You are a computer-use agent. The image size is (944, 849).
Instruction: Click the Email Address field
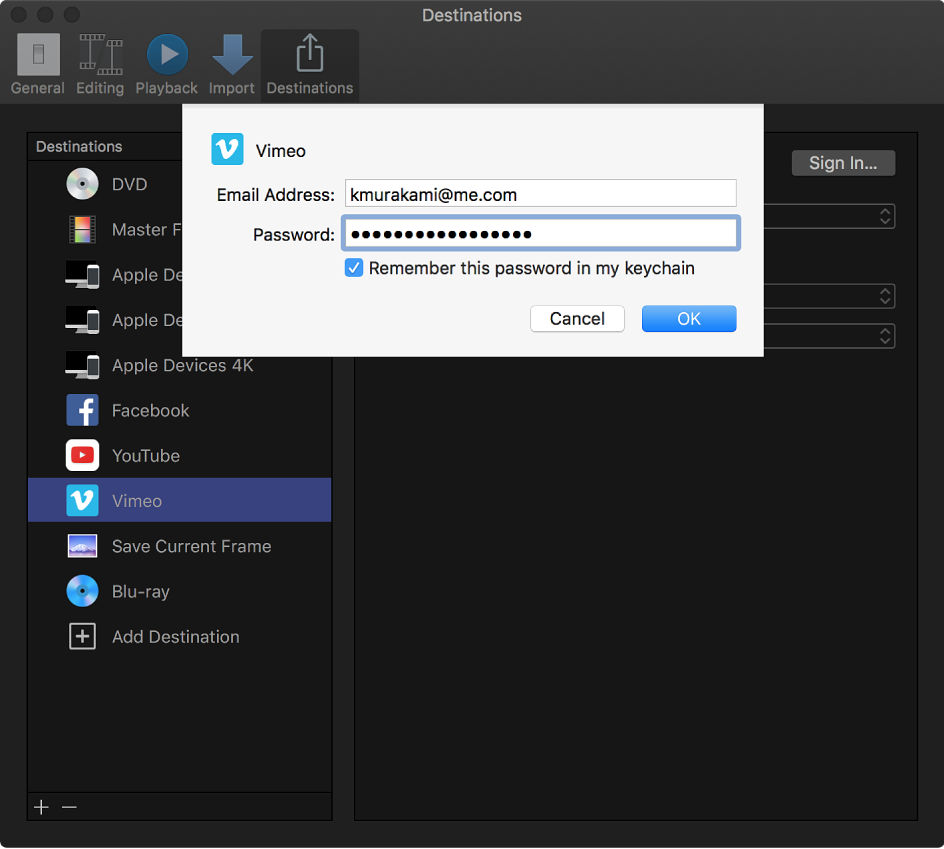point(540,194)
